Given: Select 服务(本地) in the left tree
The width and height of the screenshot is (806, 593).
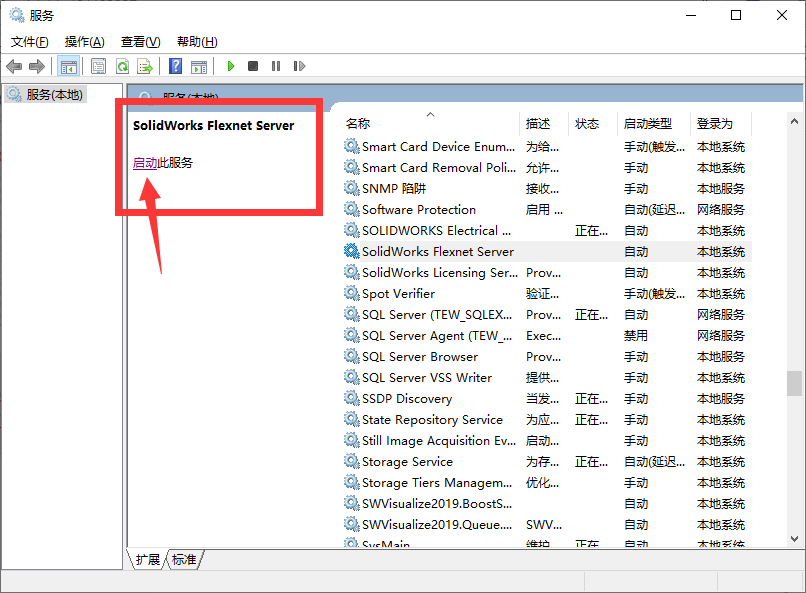Looking at the screenshot, I should [46, 95].
